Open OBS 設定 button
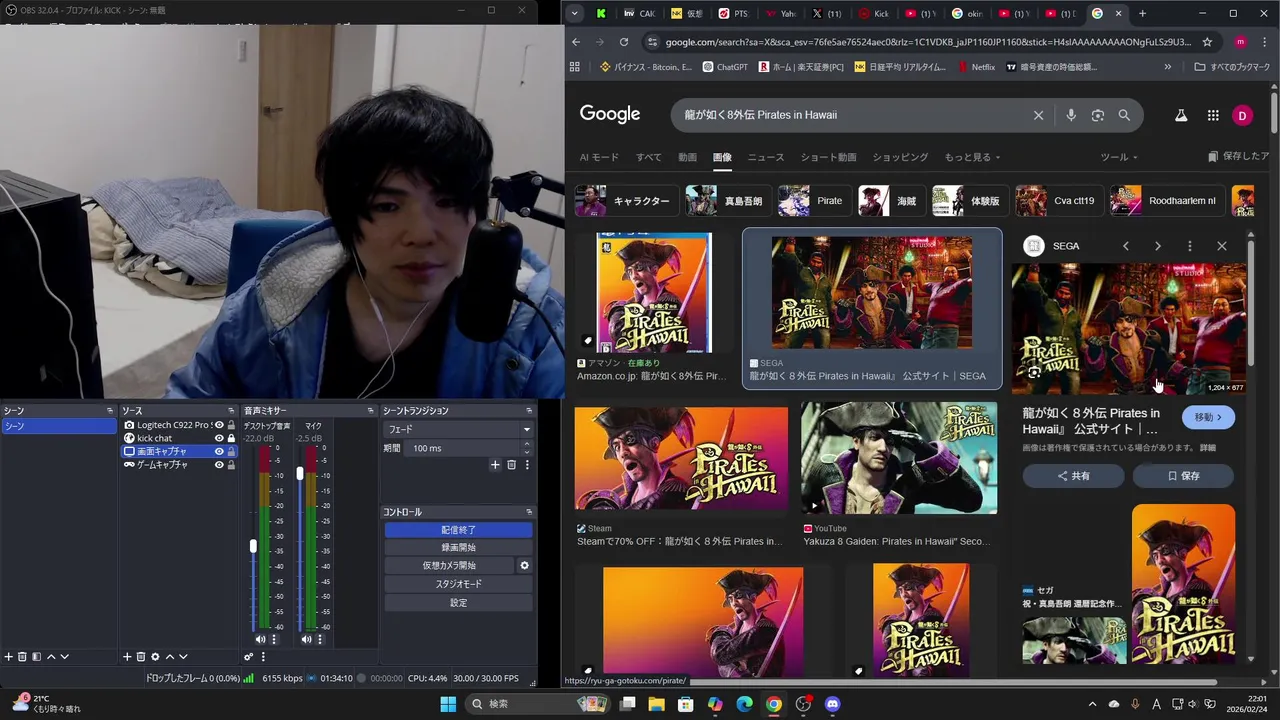This screenshot has height=720, width=1280. (458, 603)
